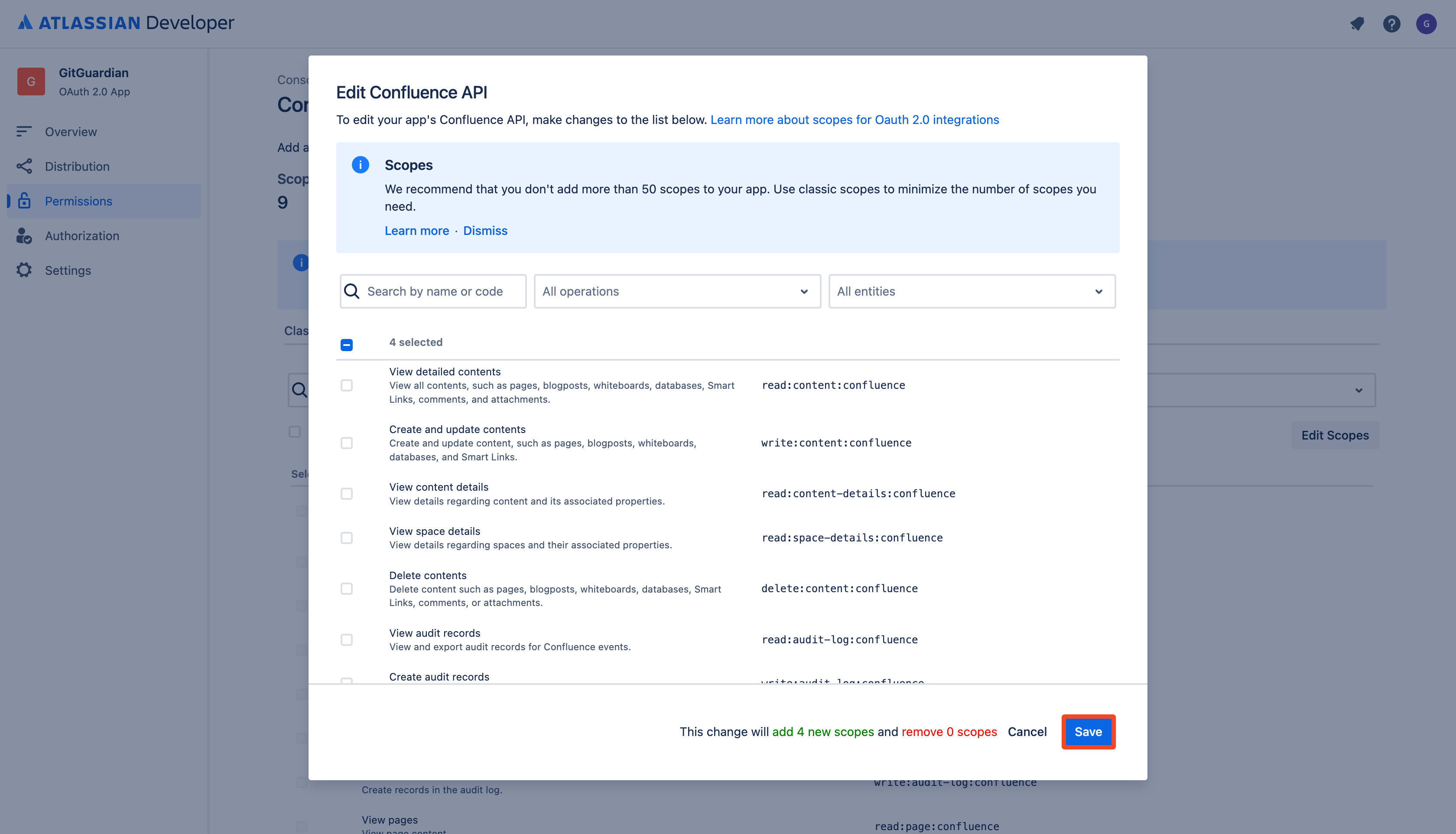Check the Delete contents scope

346,588
